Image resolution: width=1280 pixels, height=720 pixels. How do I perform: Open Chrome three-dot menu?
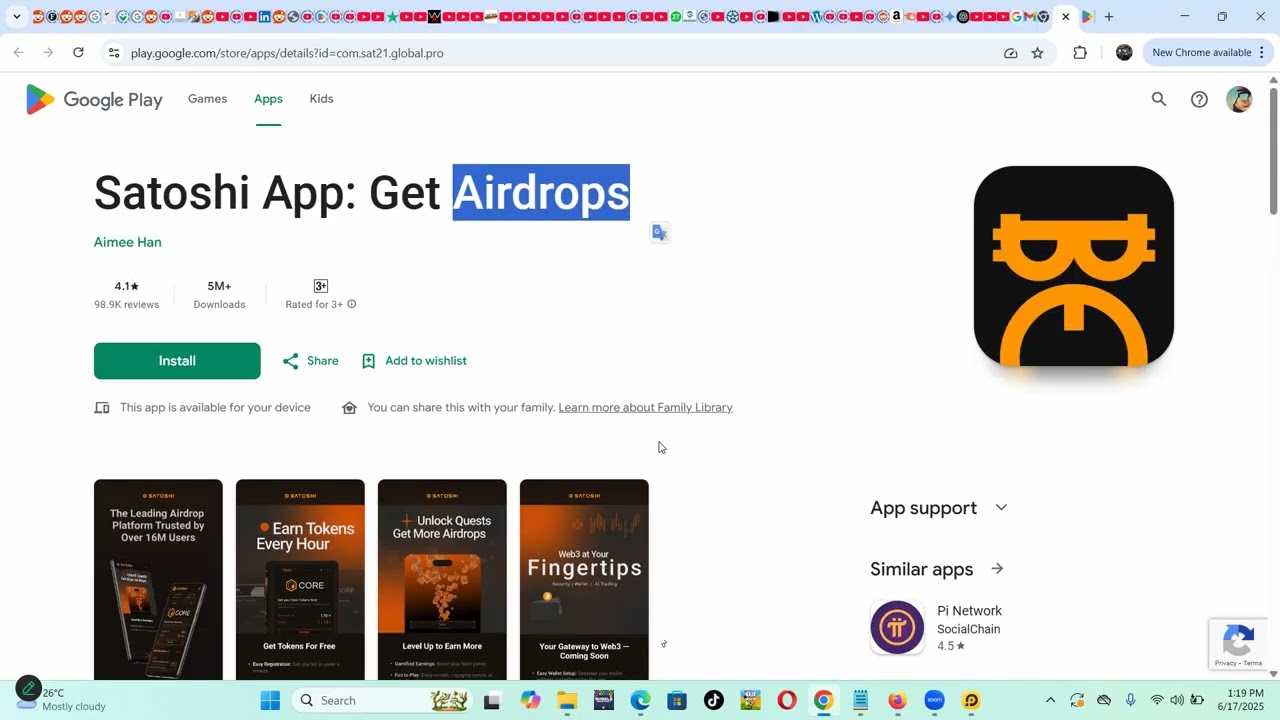[x=1261, y=53]
